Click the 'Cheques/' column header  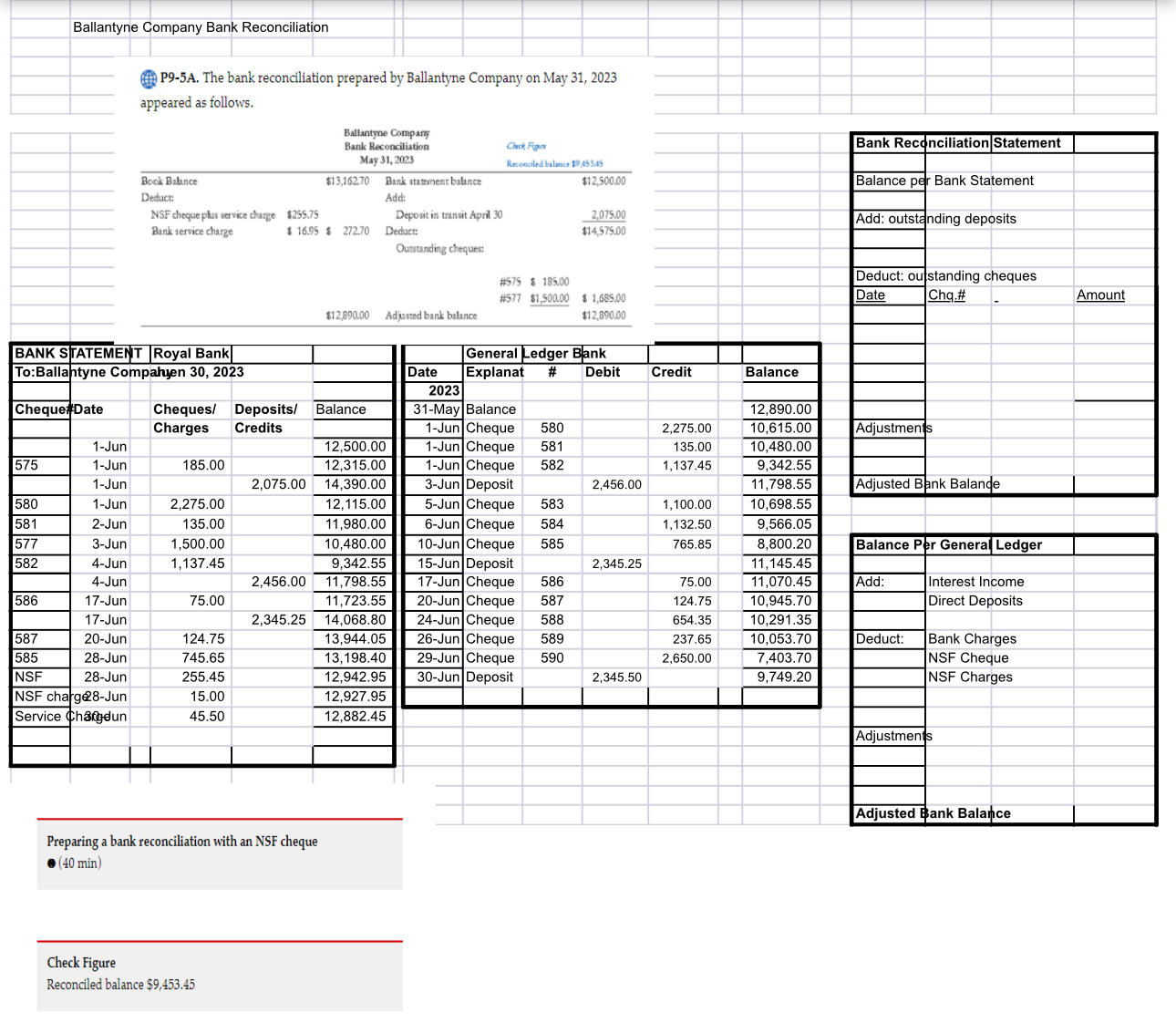(185, 409)
